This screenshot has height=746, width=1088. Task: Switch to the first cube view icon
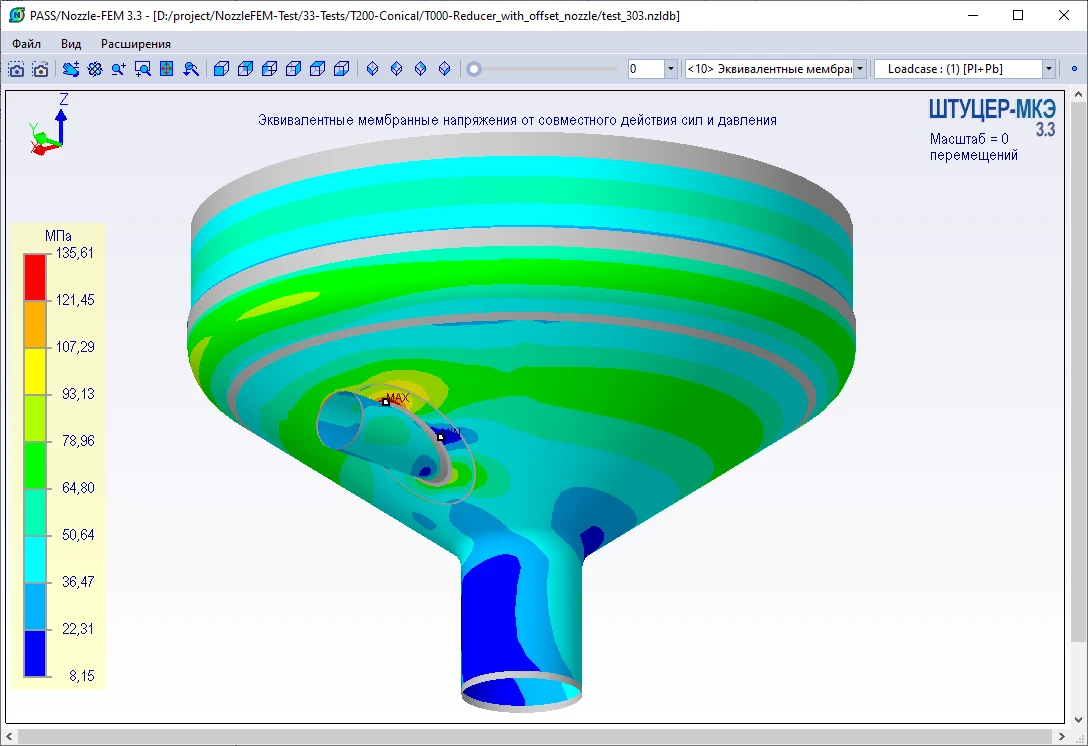[222, 69]
